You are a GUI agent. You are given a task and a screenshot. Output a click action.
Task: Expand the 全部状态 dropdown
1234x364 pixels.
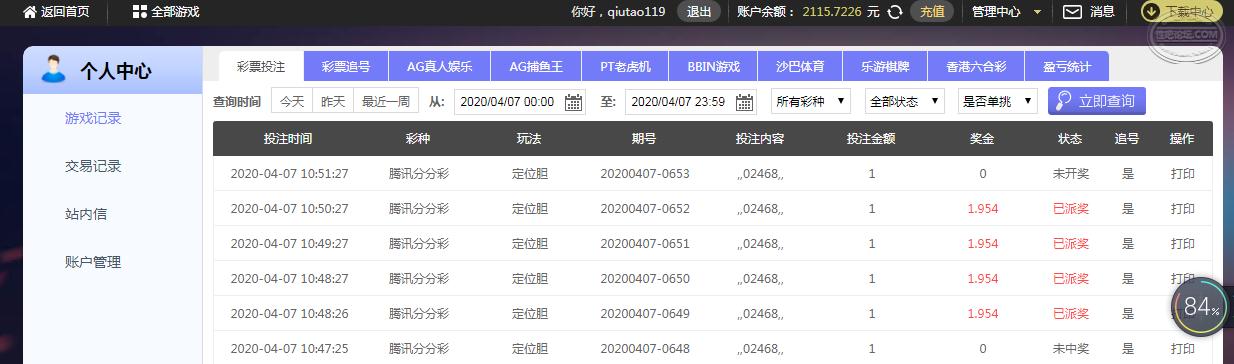tap(905, 101)
